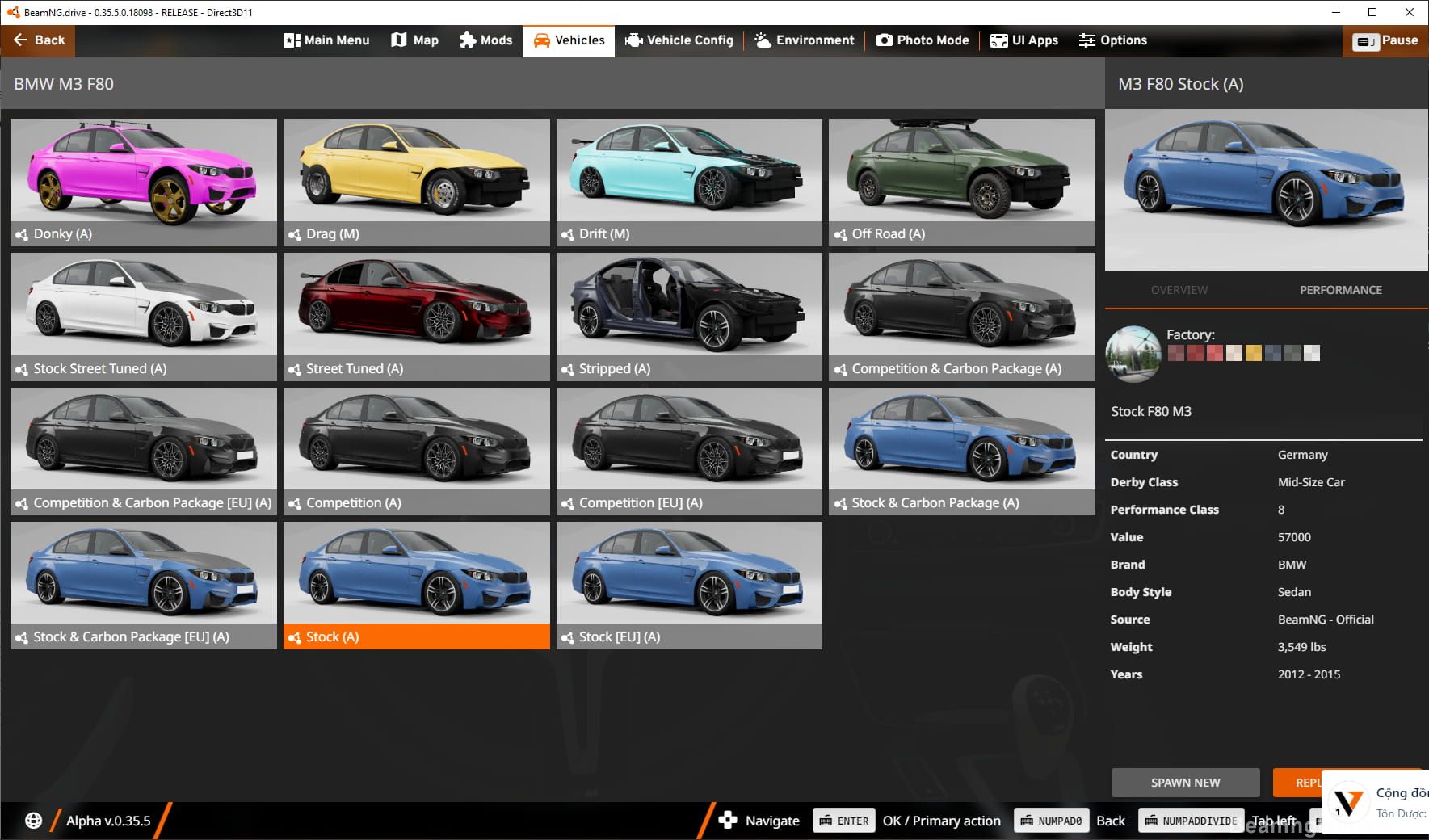
Task: Open Photo Mode
Action: click(x=923, y=40)
